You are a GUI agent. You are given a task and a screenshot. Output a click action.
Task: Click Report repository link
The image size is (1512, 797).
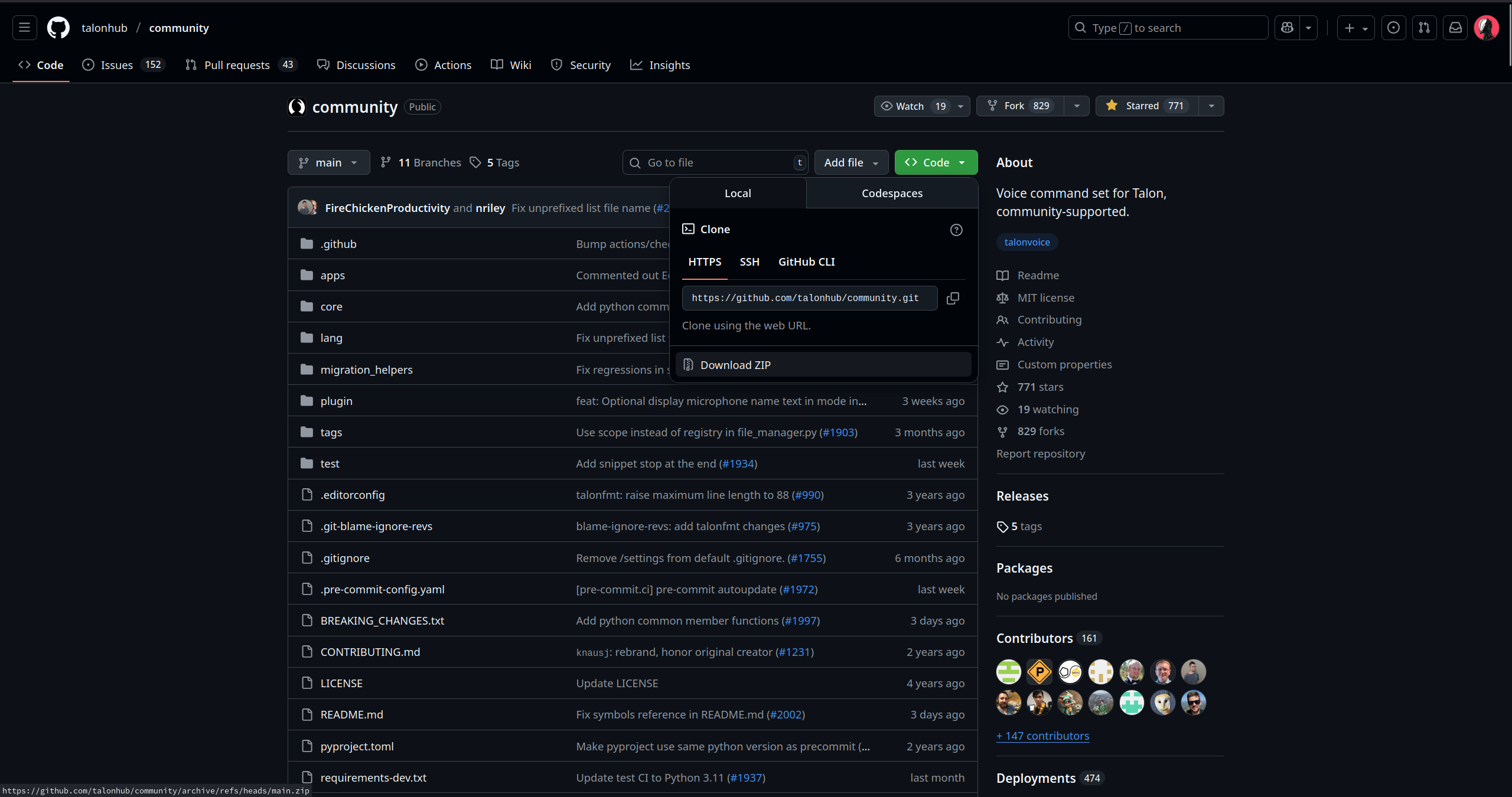pos(1041,453)
